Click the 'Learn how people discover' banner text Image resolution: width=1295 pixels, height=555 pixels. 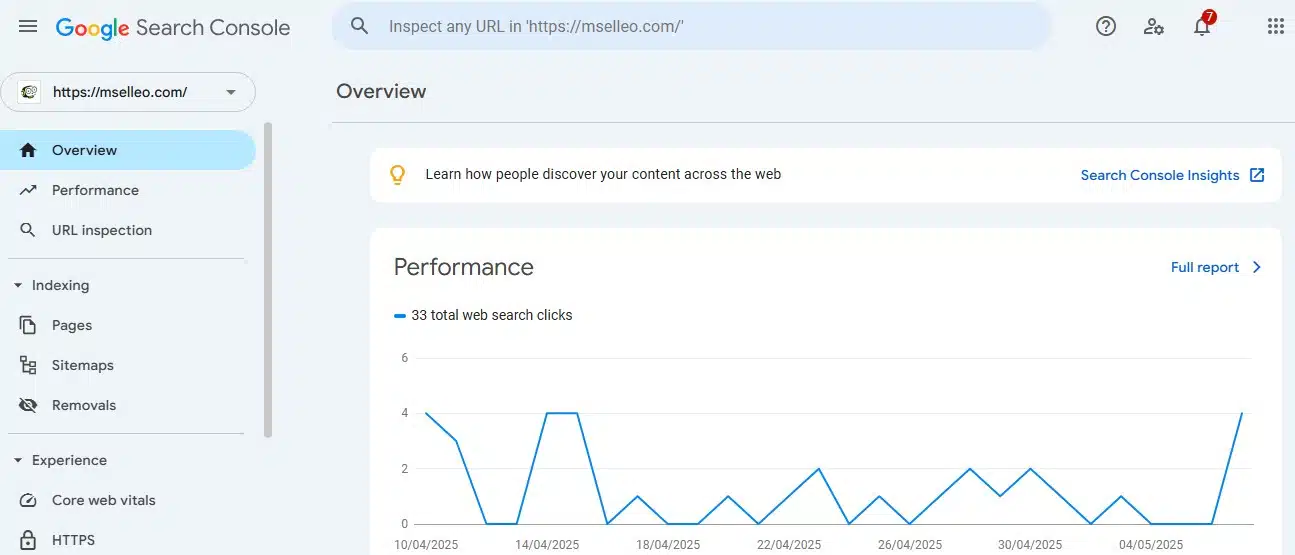click(x=603, y=174)
